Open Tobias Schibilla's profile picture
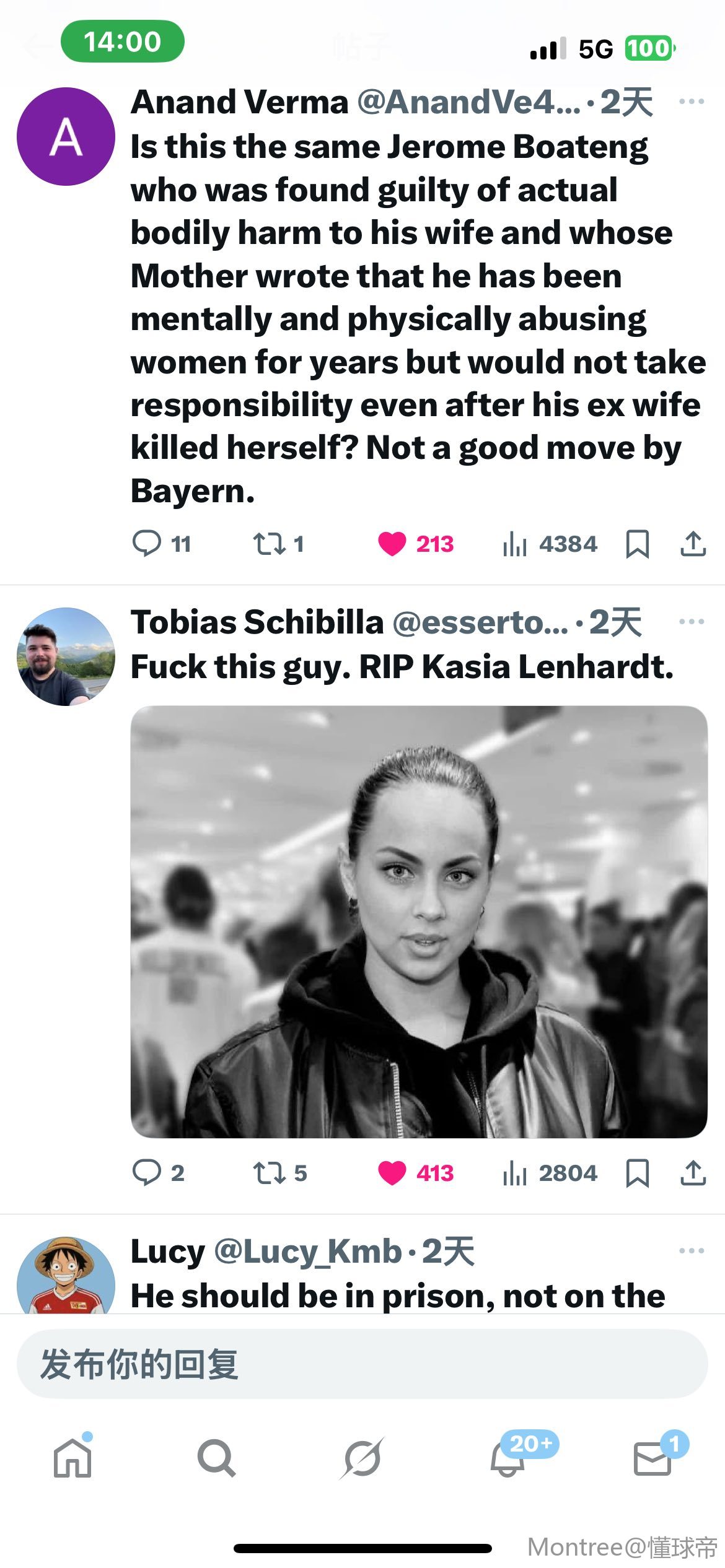Screen dimensions: 725x1568 pyautogui.click(x=66, y=656)
